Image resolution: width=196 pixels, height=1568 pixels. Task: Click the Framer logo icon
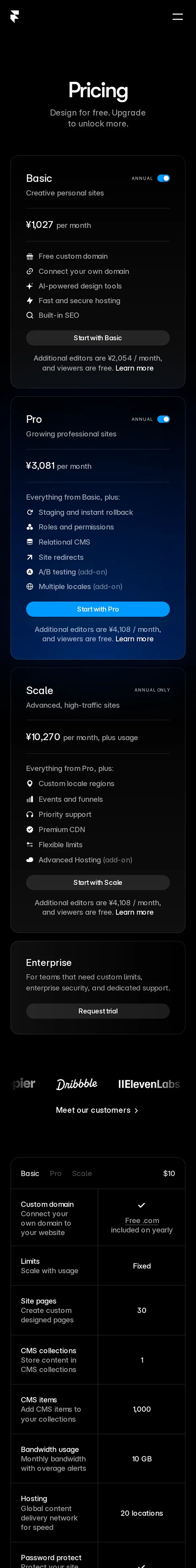pos(15,16)
